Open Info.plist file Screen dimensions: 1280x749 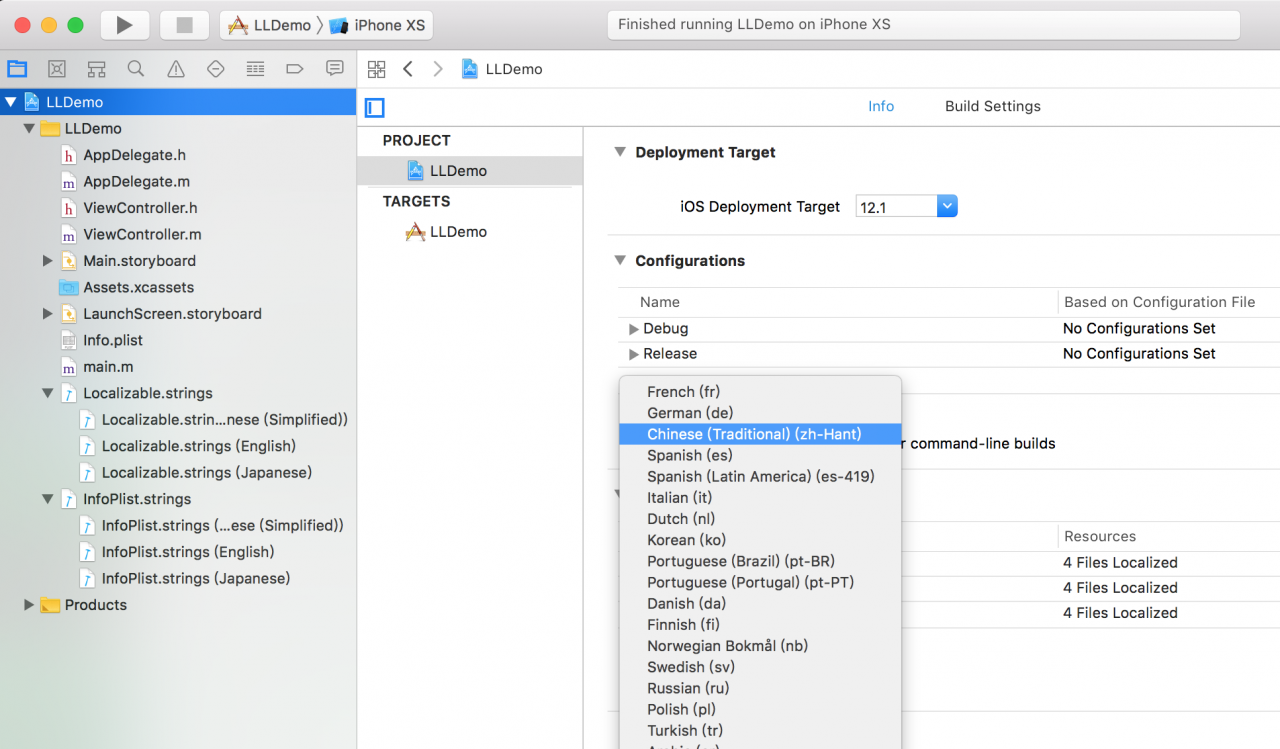(113, 341)
